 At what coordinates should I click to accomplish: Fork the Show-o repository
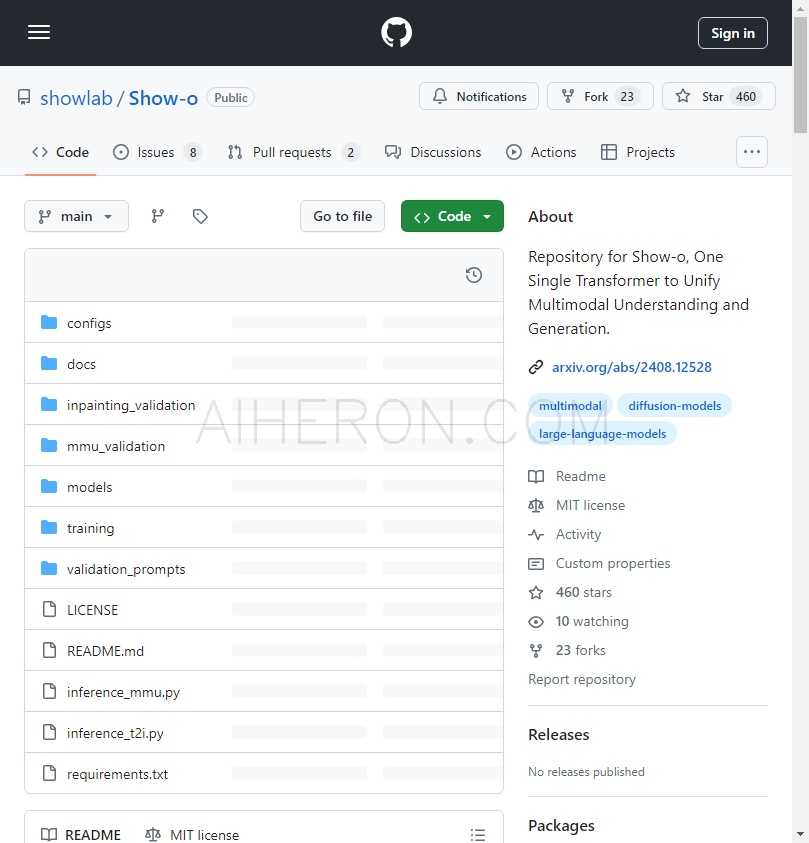(x=600, y=96)
